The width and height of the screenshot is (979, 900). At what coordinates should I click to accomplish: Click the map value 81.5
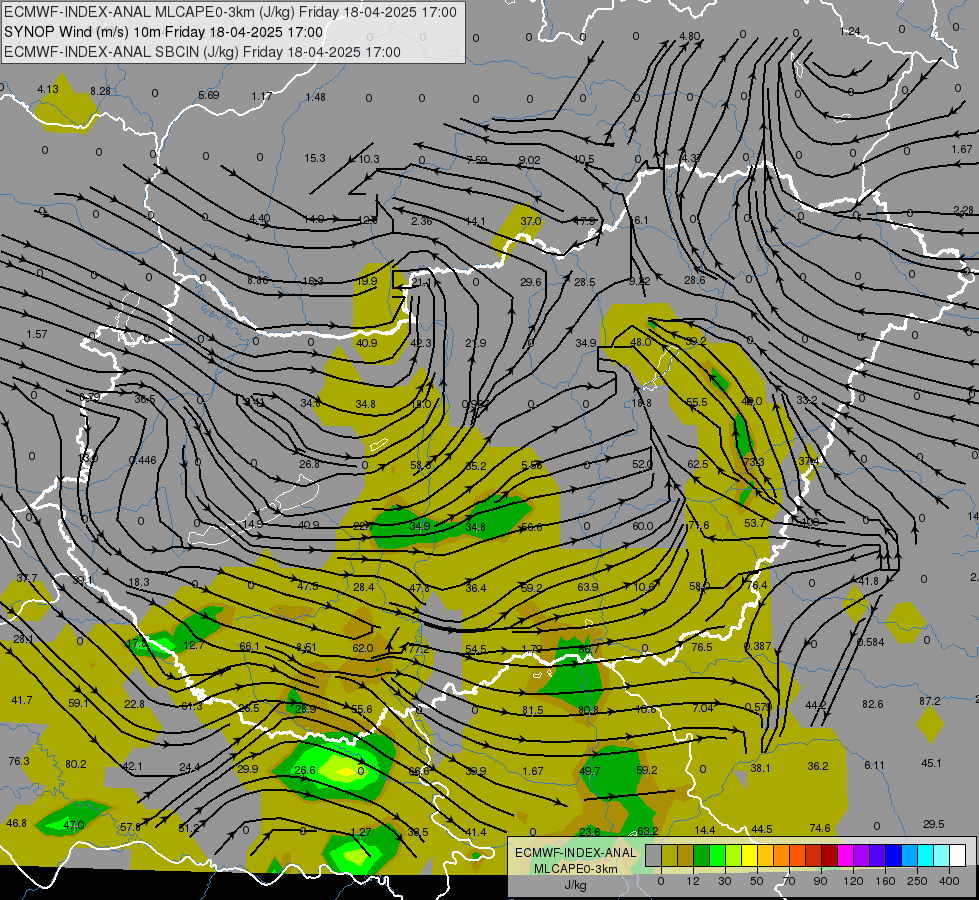pos(533,710)
